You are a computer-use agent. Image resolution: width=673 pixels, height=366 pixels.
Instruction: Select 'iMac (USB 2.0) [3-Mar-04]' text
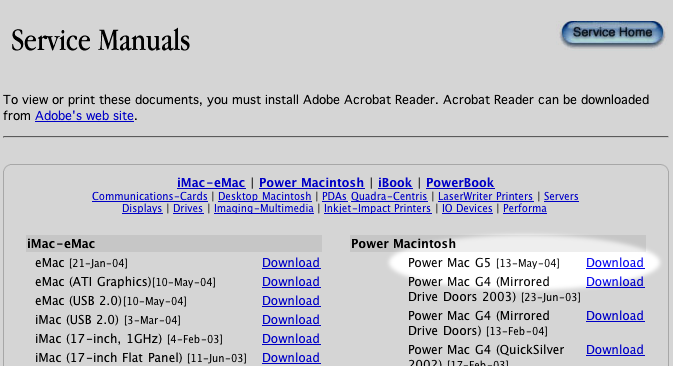[108, 320]
